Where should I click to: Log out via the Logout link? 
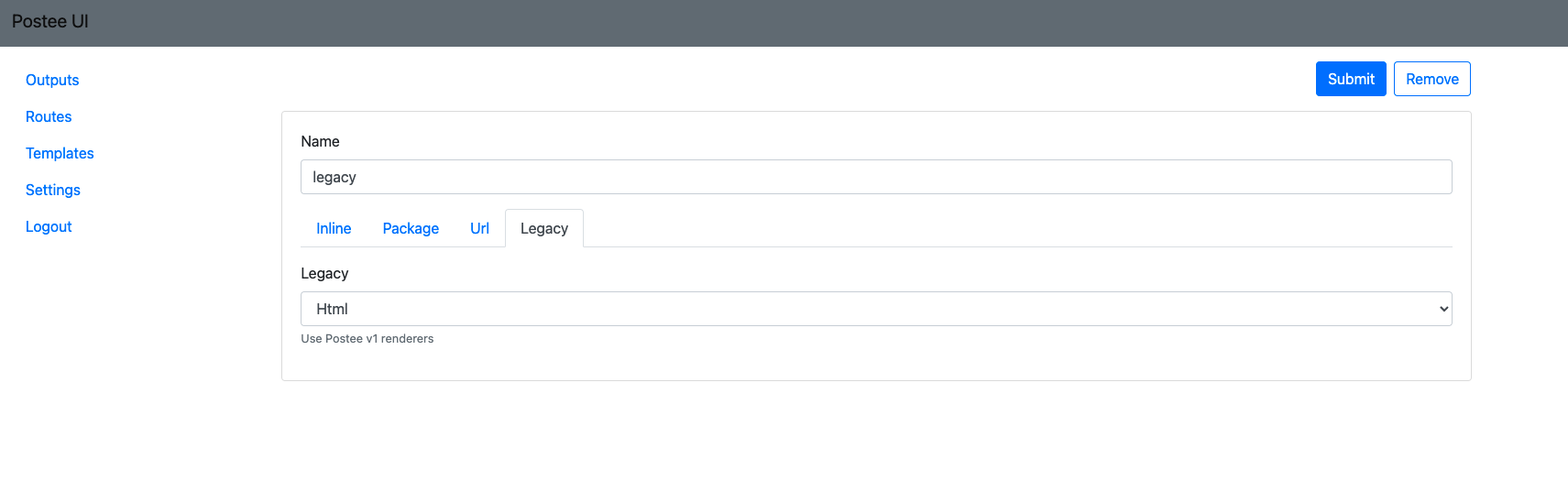(49, 226)
